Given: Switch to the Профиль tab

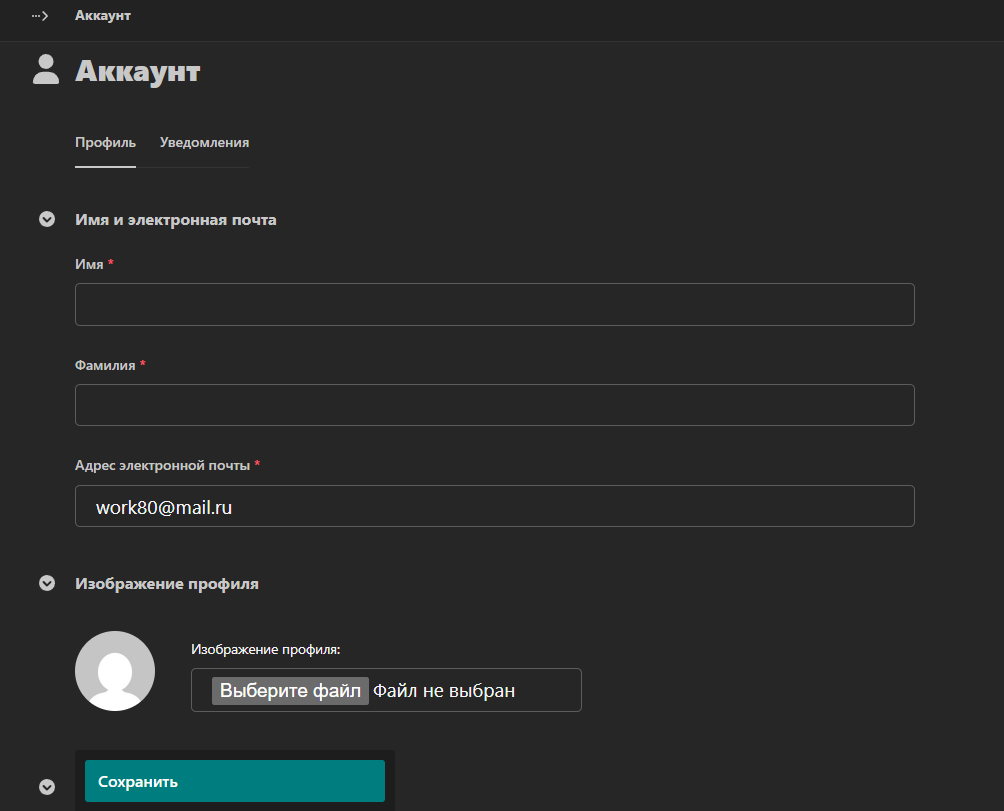Looking at the screenshot, I should click(x=105, y=143).
